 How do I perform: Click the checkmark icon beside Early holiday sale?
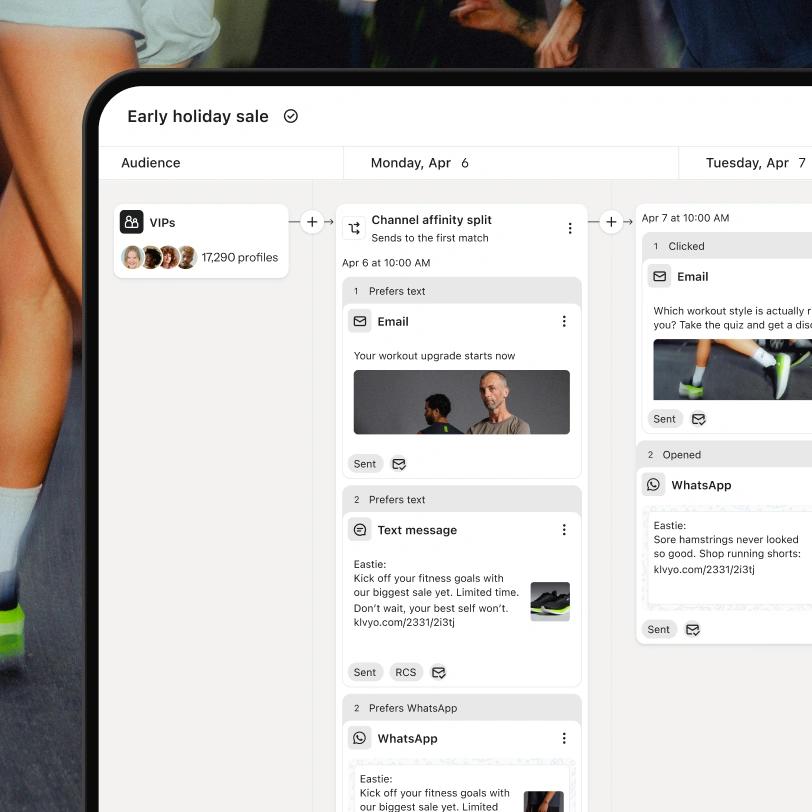[x=291, y=116]
